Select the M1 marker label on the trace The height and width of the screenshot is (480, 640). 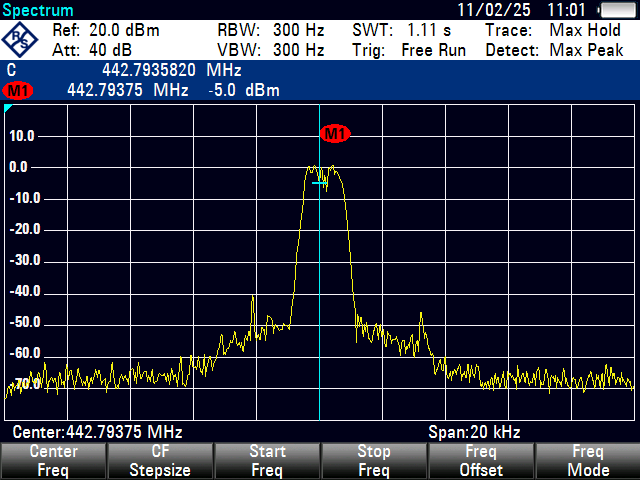coord(335,133)
